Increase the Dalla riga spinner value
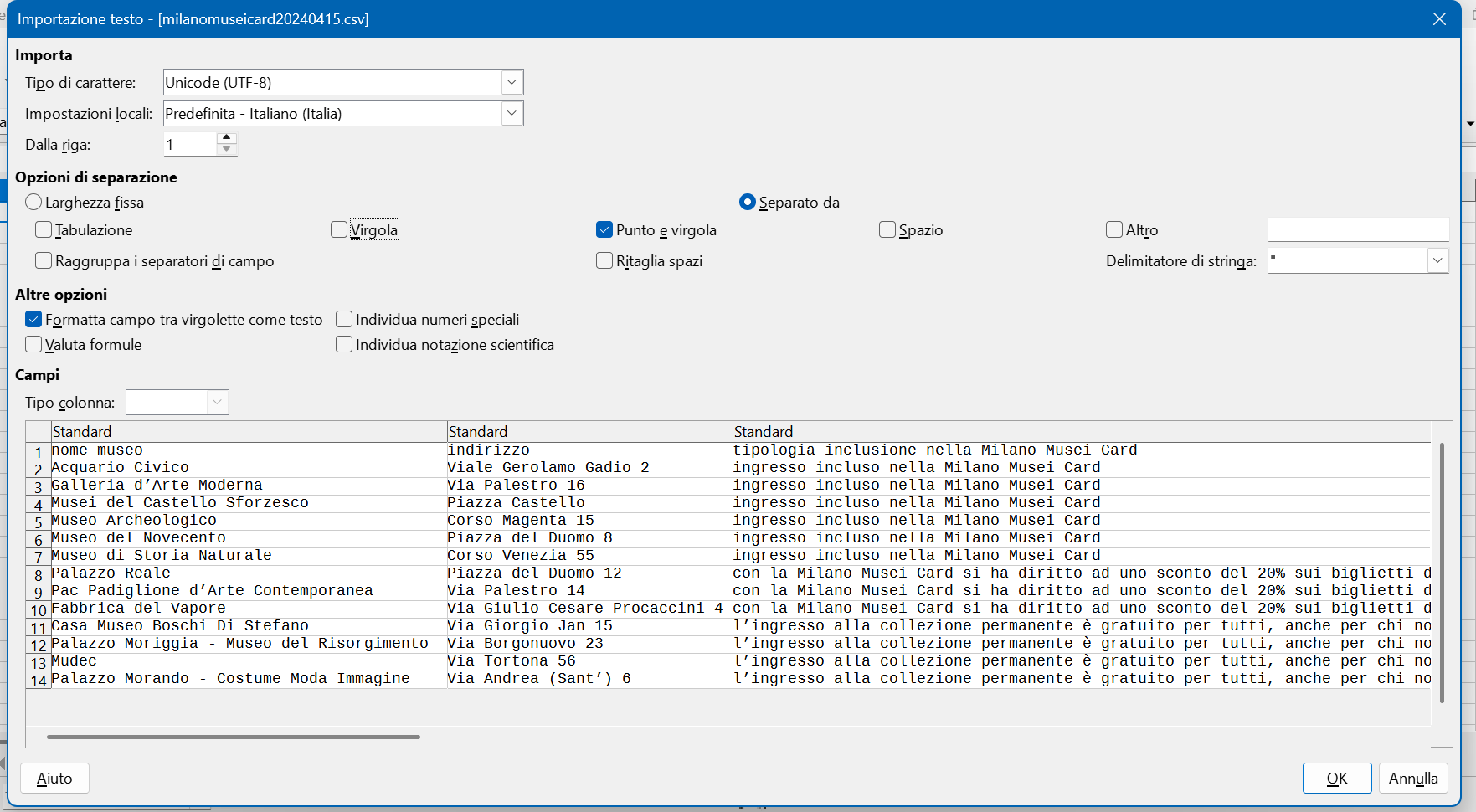This screenshot has width=1476, height=812. click(226, 138)
